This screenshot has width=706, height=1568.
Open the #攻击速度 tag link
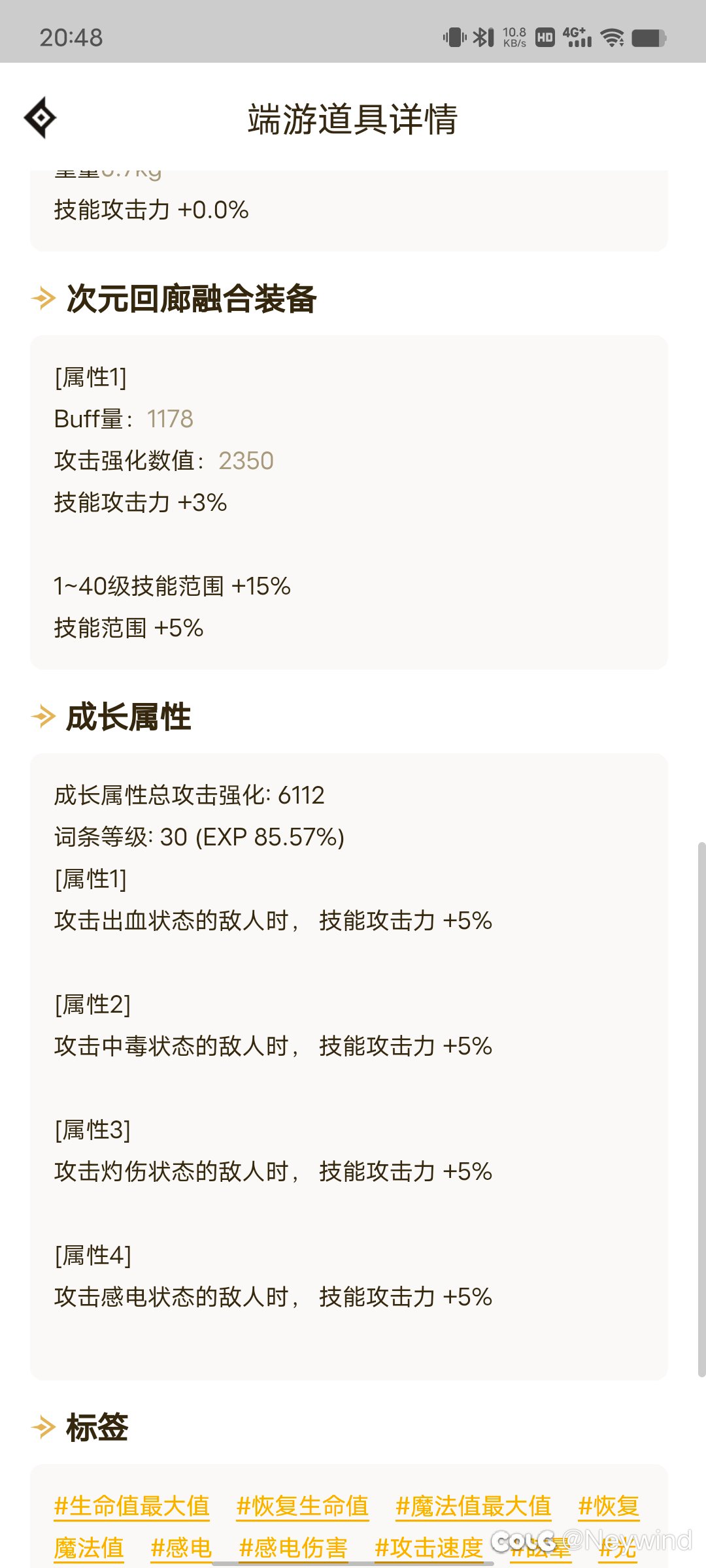click(x=429, y=1548)
